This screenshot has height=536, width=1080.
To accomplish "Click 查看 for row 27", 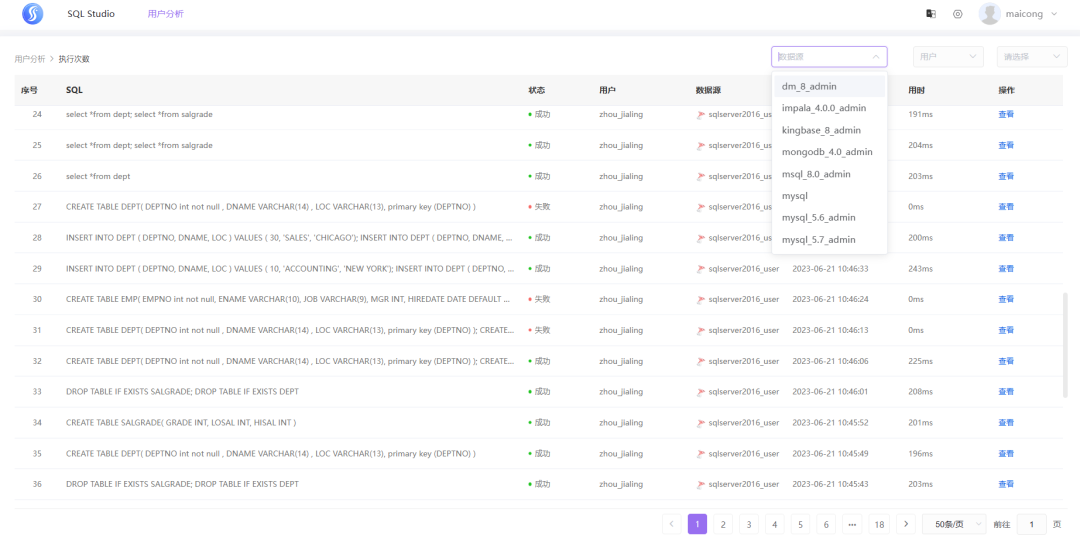I will [x=1006, y=207].
